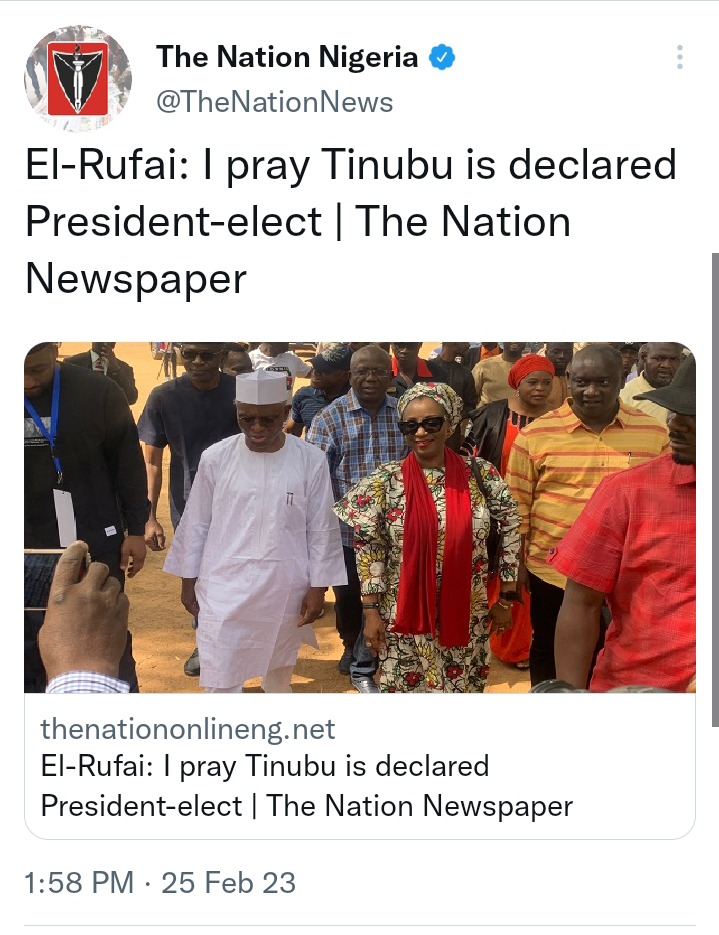Click 'The Nation Newspaper' text in link card
This screenshot has height=935, width=719.
[419, 806]
